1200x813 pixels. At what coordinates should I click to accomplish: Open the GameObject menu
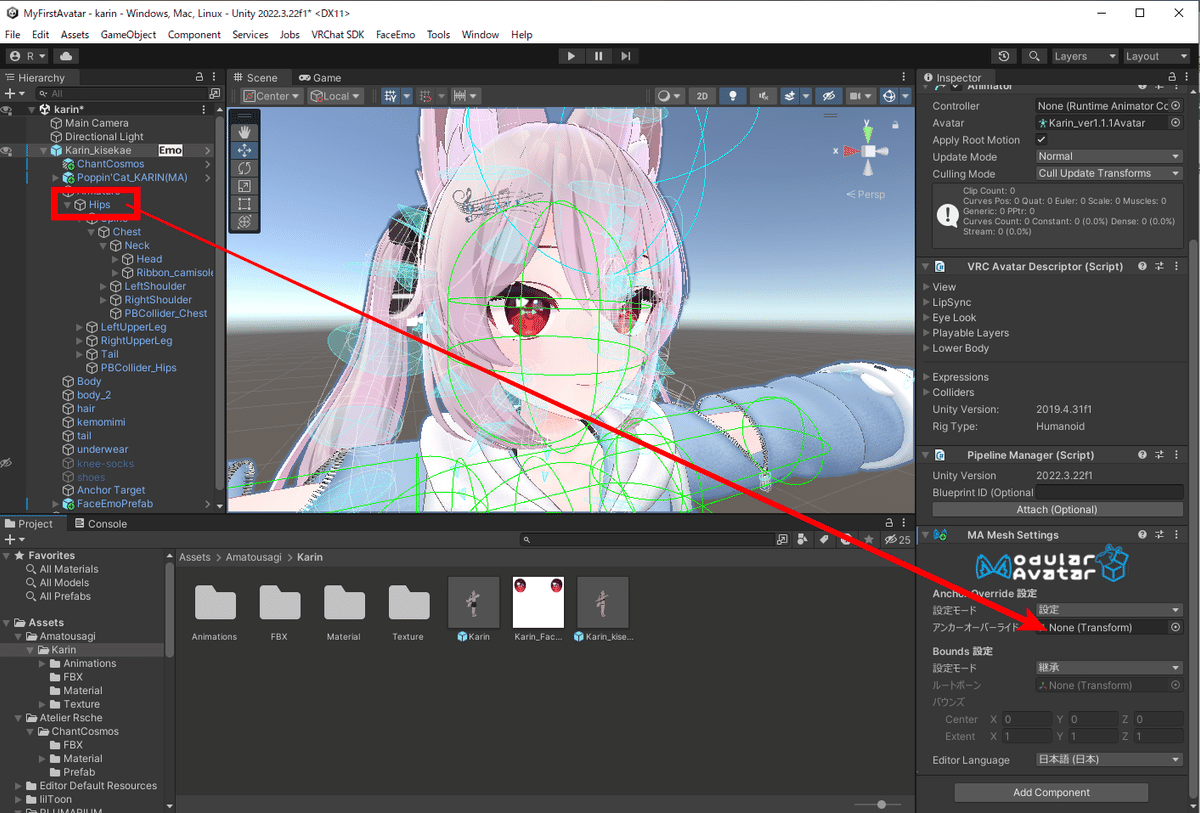coord(128,34)
